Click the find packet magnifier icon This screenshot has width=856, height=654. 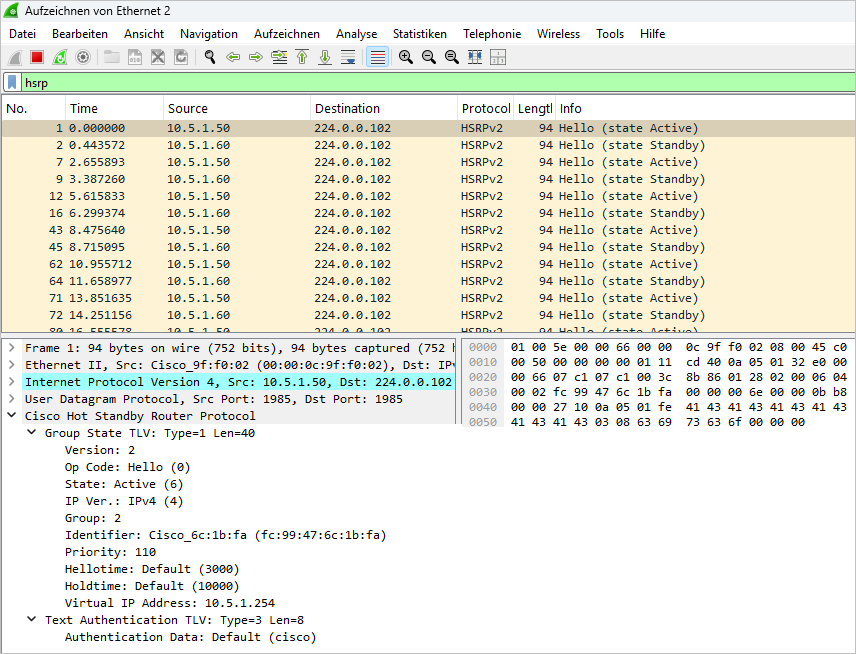point(210,57)
